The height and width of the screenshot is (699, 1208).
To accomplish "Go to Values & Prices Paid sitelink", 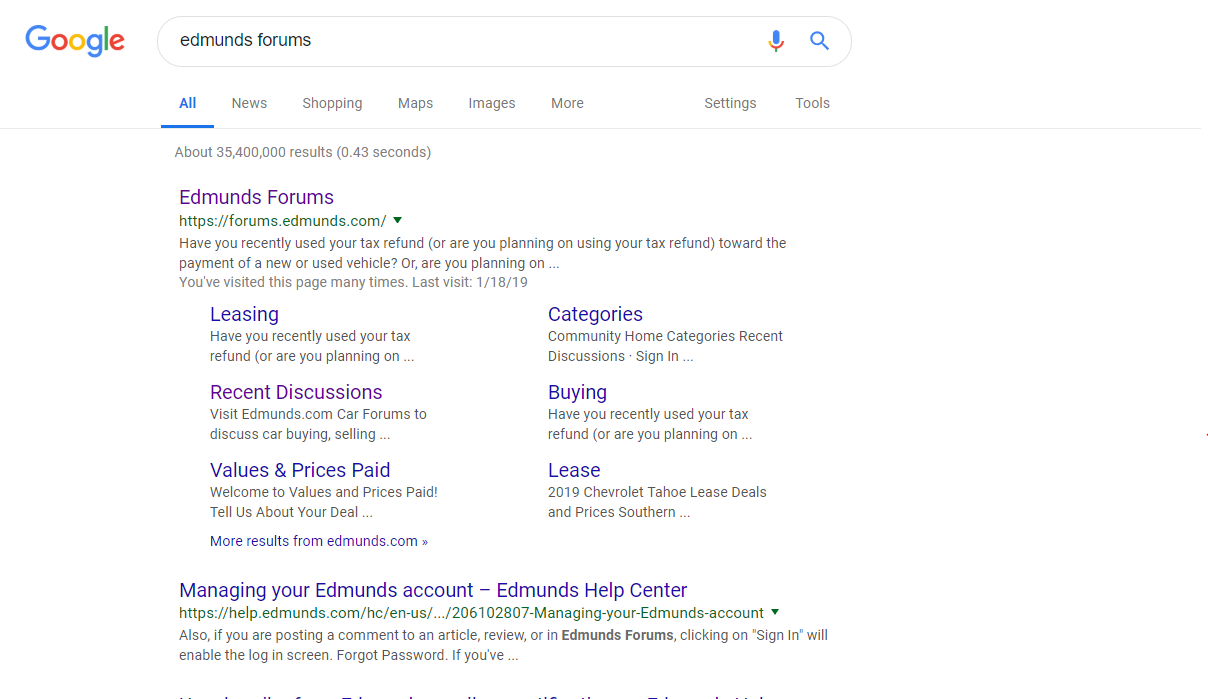I will pyautogui.click(x=300, y=470).
